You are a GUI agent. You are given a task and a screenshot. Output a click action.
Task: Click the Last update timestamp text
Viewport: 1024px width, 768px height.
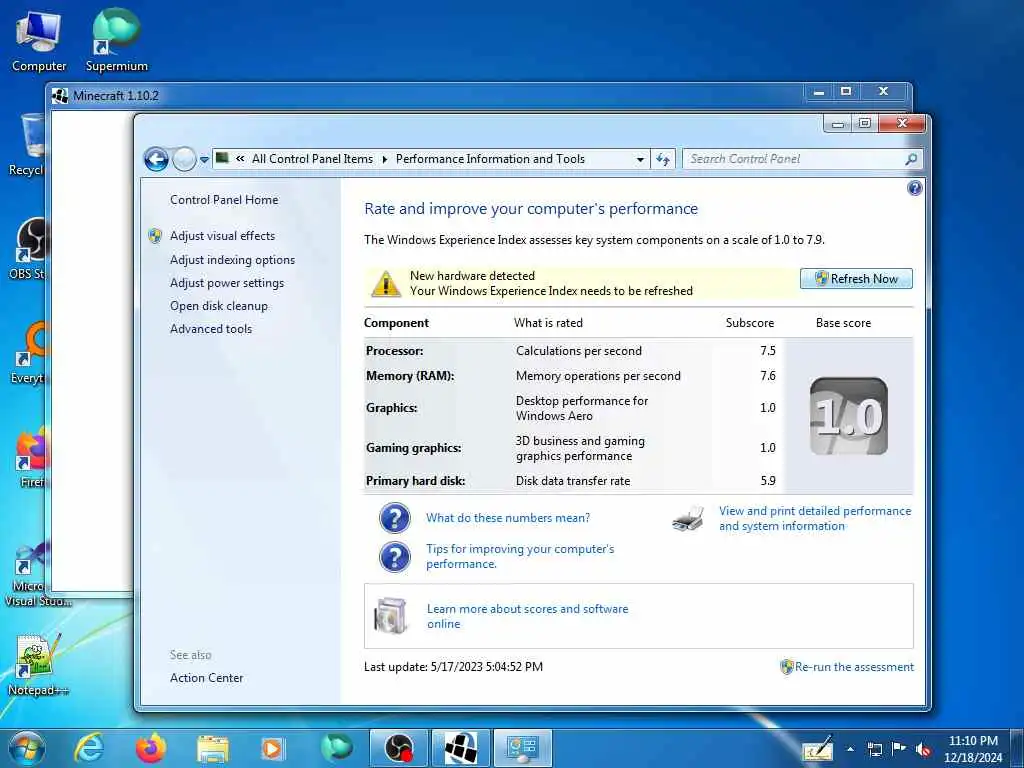click(x=453, y=667)
